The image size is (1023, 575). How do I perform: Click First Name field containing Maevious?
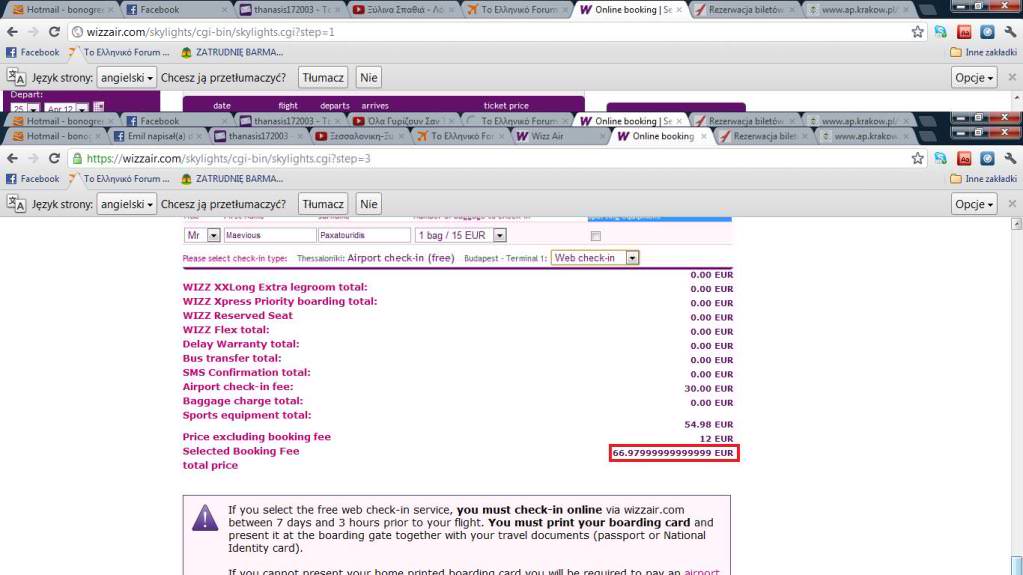(270, 235)
